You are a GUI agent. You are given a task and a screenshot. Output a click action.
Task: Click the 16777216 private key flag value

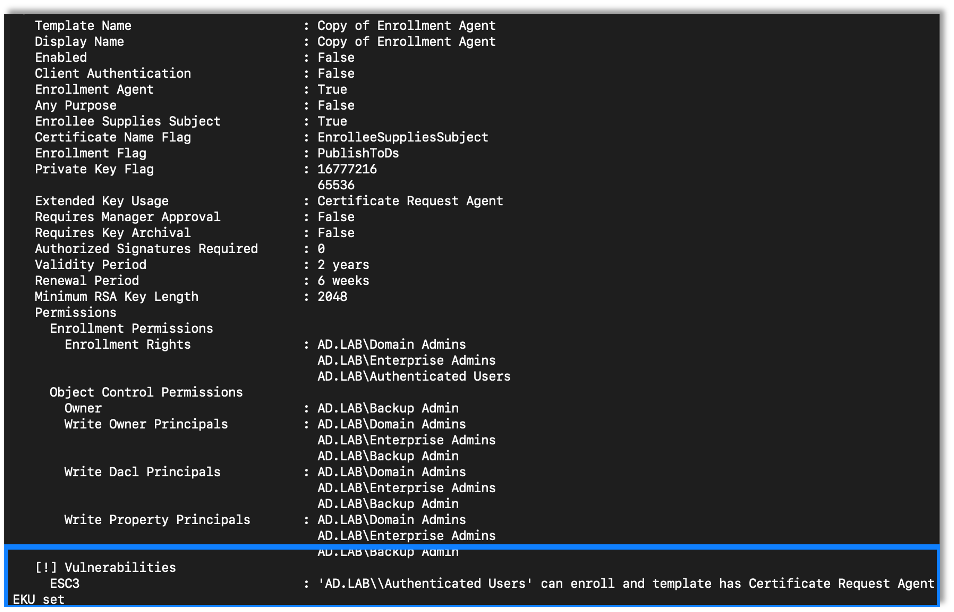click(347, 169)
